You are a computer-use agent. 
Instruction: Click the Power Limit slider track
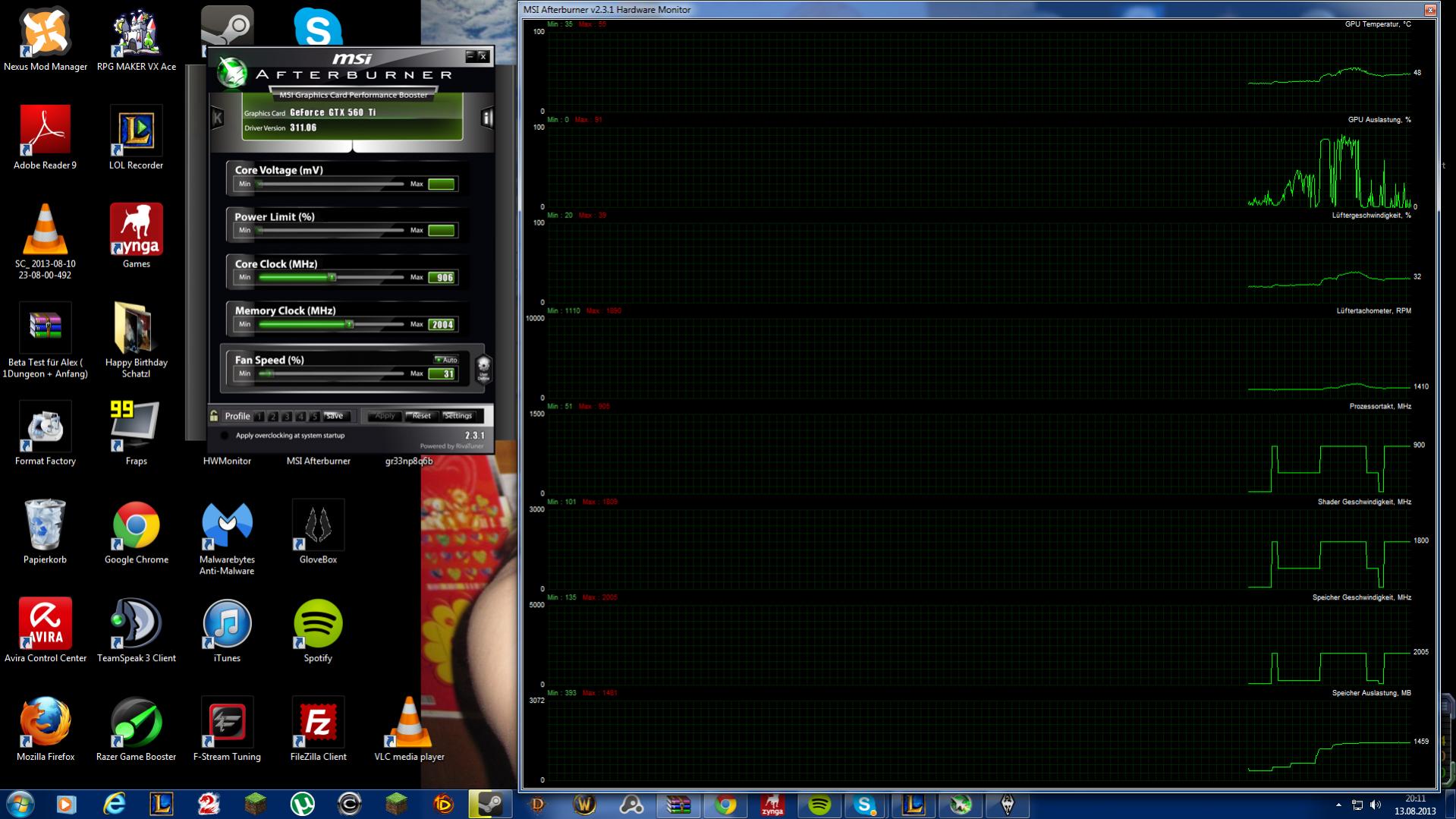pyautogui.click(x=332, y=230)
